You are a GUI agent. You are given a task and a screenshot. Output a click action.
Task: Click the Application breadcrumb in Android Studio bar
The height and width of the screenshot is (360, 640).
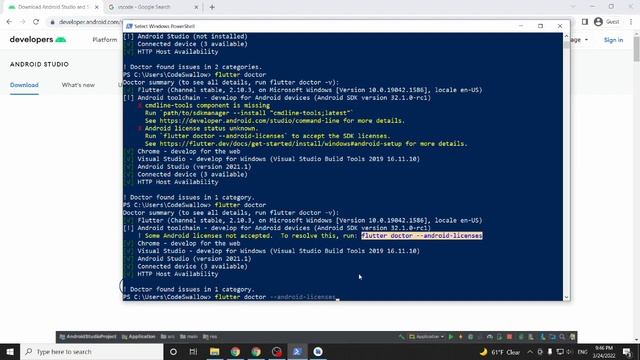[x=139, y=337]
